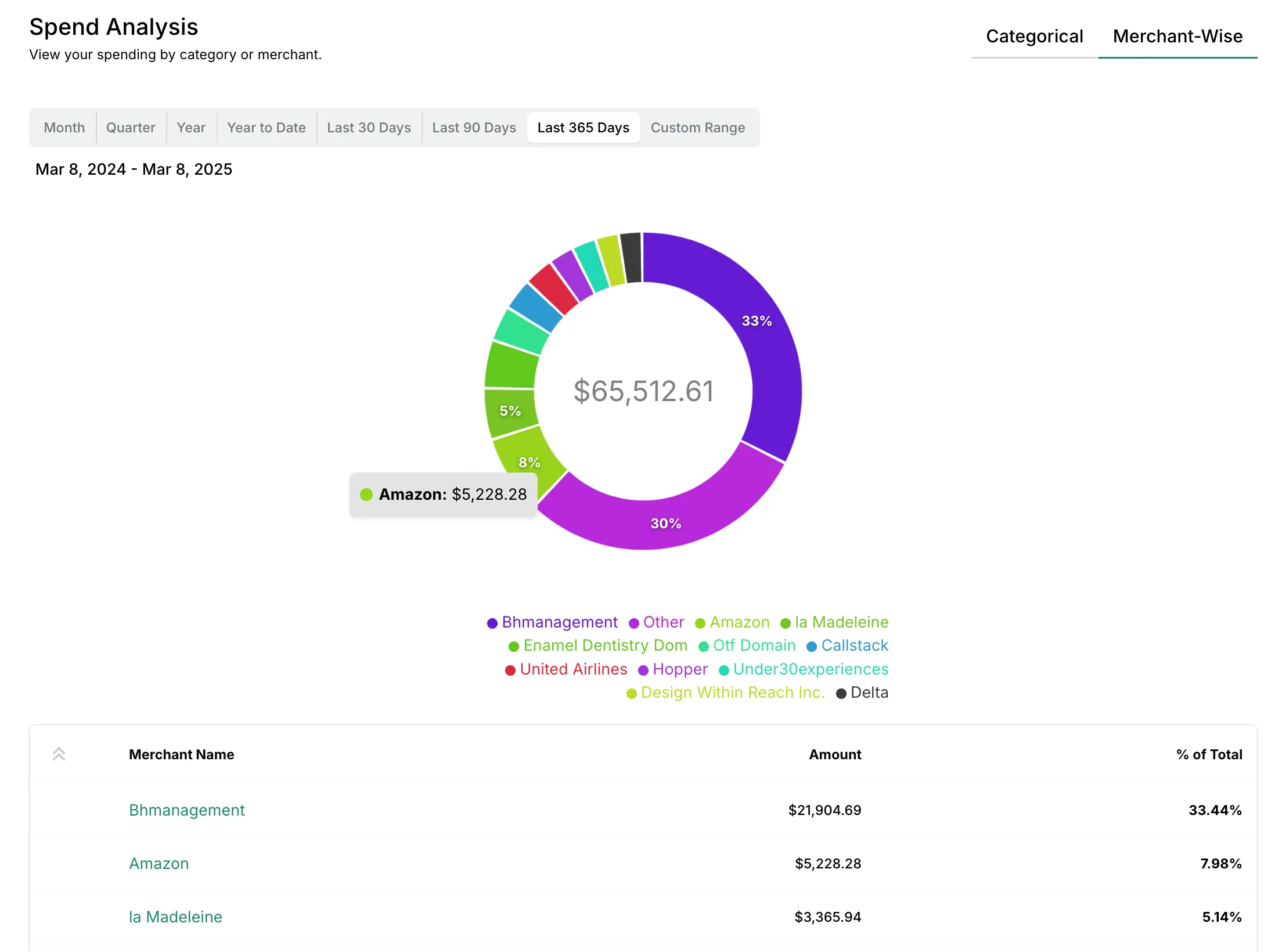Screen dimensions: 1282x952
Task: Toggle Under30experiences legend item
Action: 804,669
